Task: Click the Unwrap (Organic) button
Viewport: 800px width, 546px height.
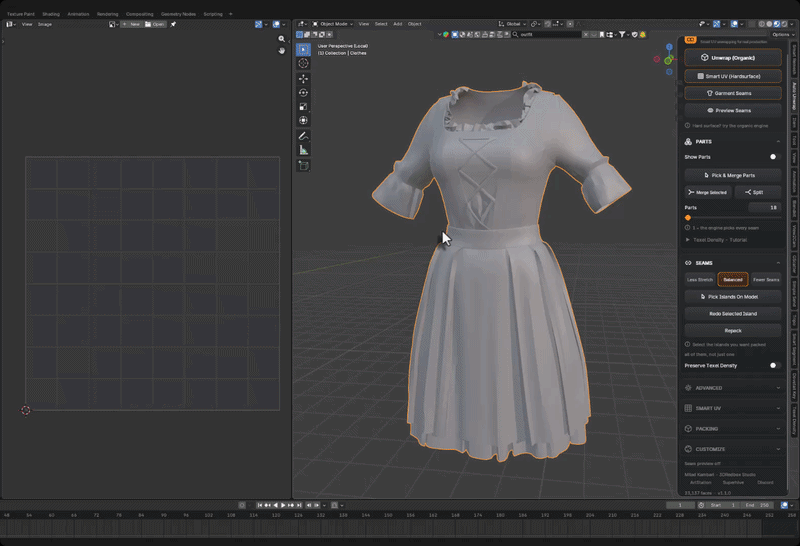Action: [733, 58]
